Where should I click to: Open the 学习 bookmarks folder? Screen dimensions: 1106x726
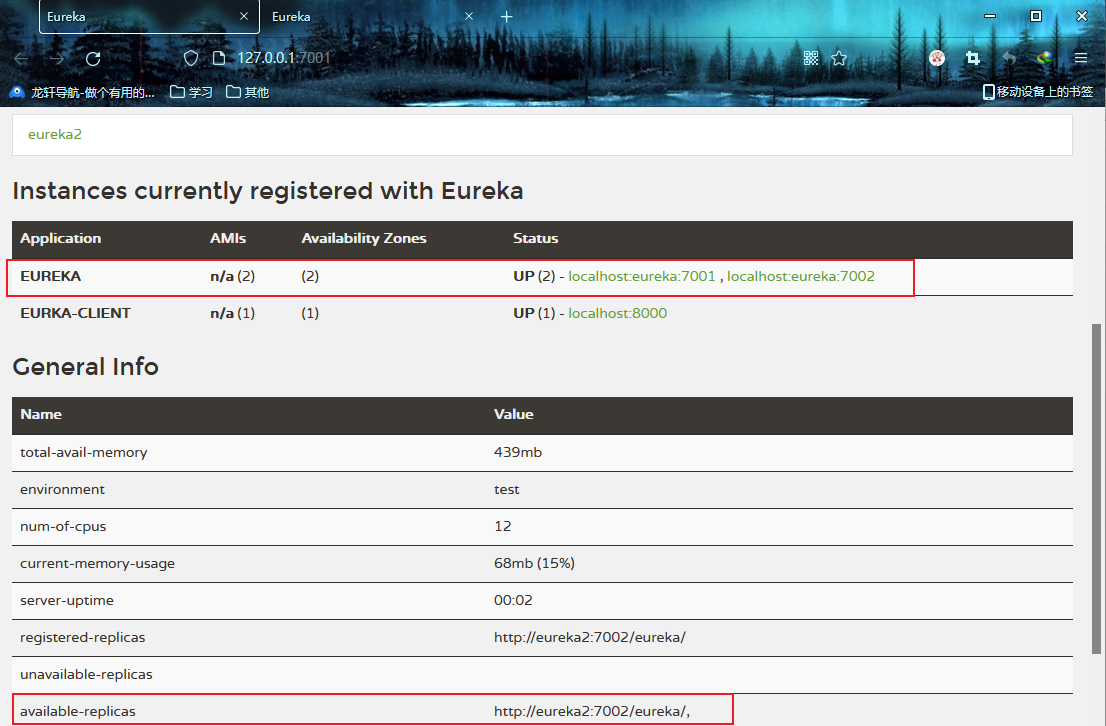coord(191,92)
